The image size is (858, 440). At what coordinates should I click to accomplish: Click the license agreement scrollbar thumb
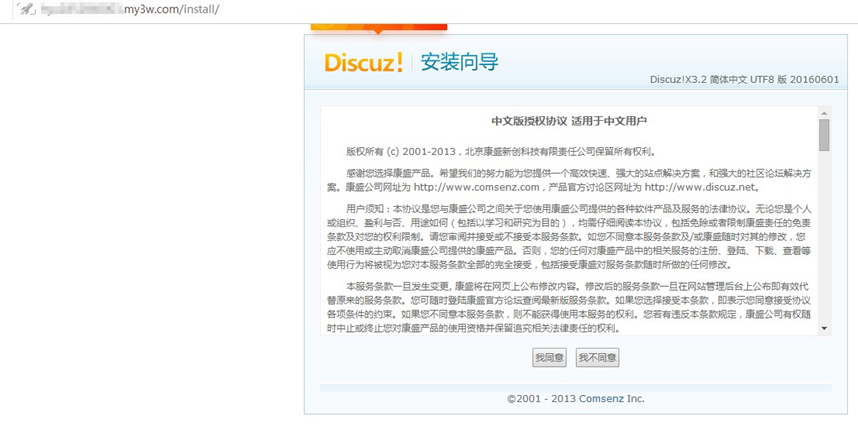(824, 135)
